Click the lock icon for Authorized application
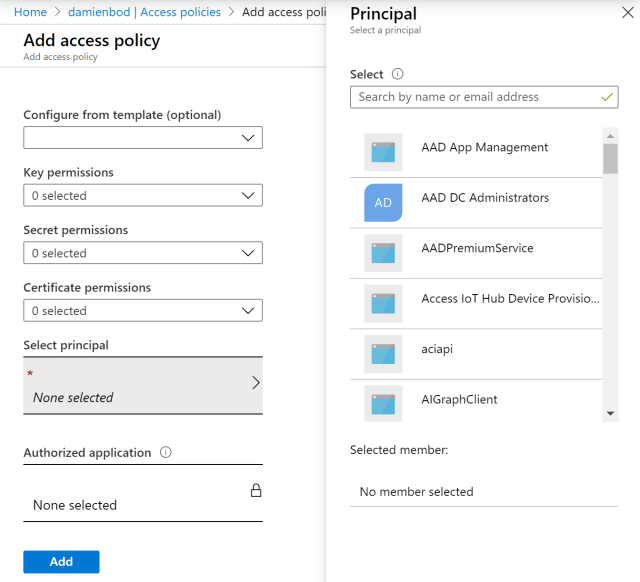The width and height of the screenshot is (640, 582). point(256,490)
